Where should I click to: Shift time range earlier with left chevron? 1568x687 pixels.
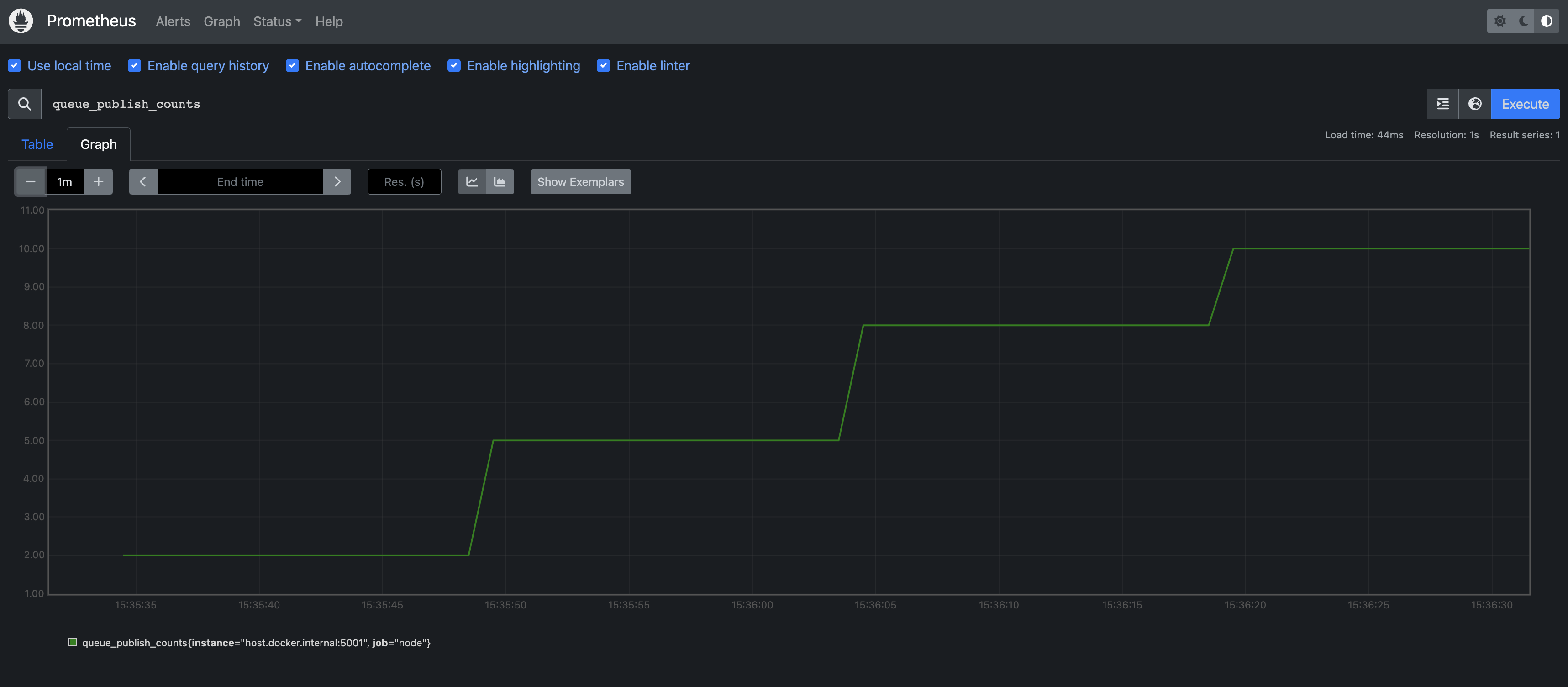(x=143, y=181)
